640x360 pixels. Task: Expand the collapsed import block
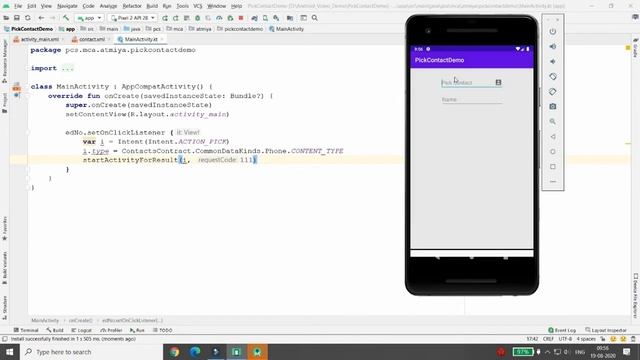(x=68, y=68)
